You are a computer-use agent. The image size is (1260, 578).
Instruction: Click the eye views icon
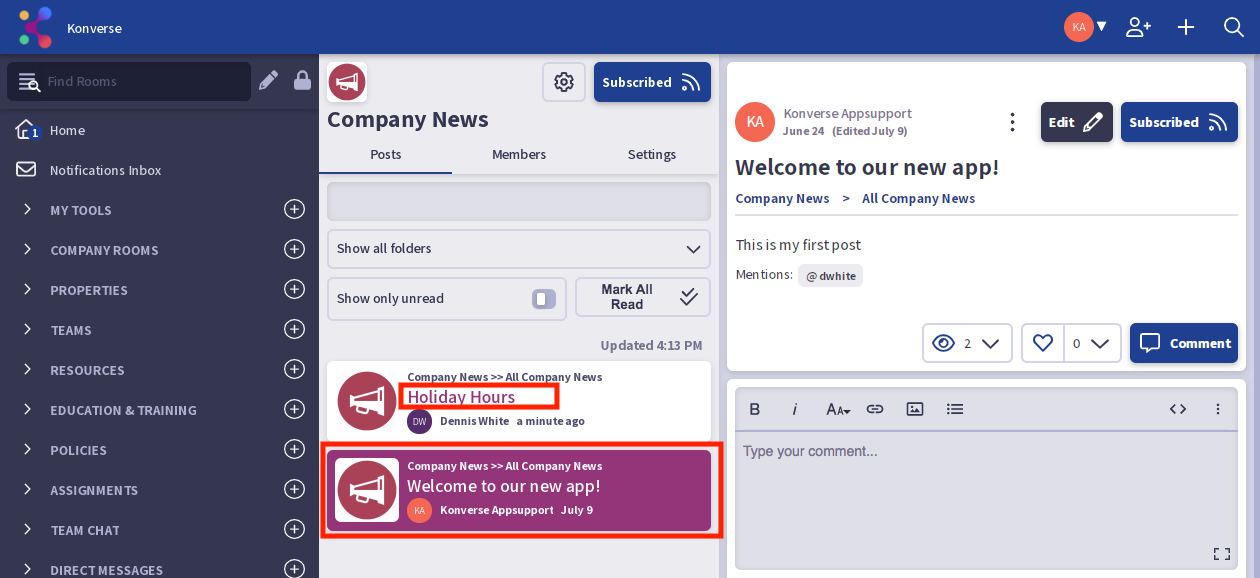pos(943,343)
